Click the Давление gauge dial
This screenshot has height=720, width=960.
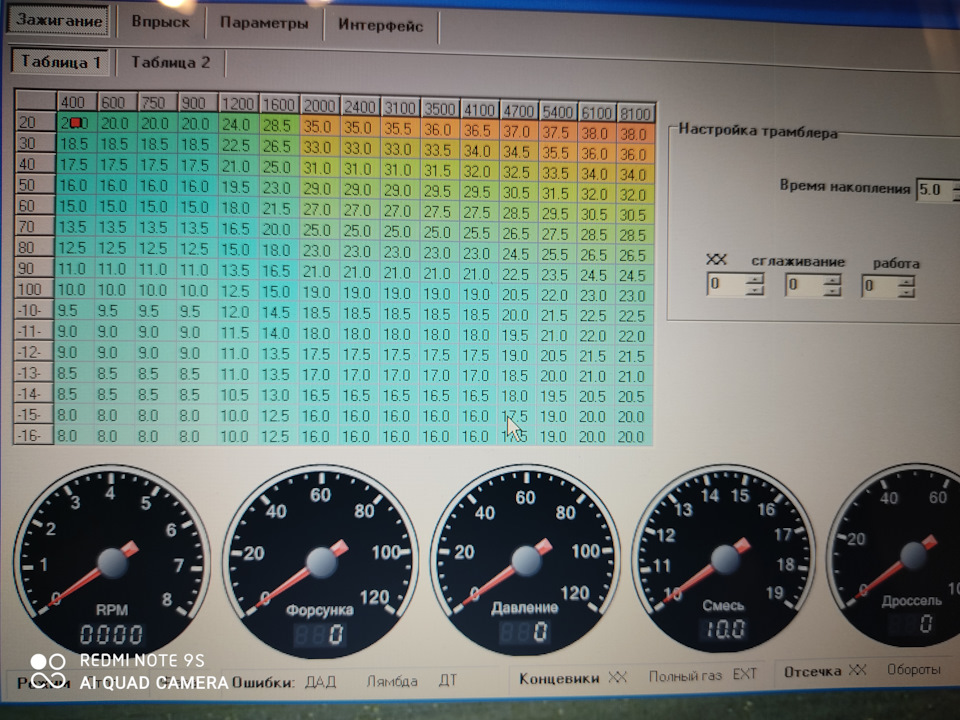[525, 562]
